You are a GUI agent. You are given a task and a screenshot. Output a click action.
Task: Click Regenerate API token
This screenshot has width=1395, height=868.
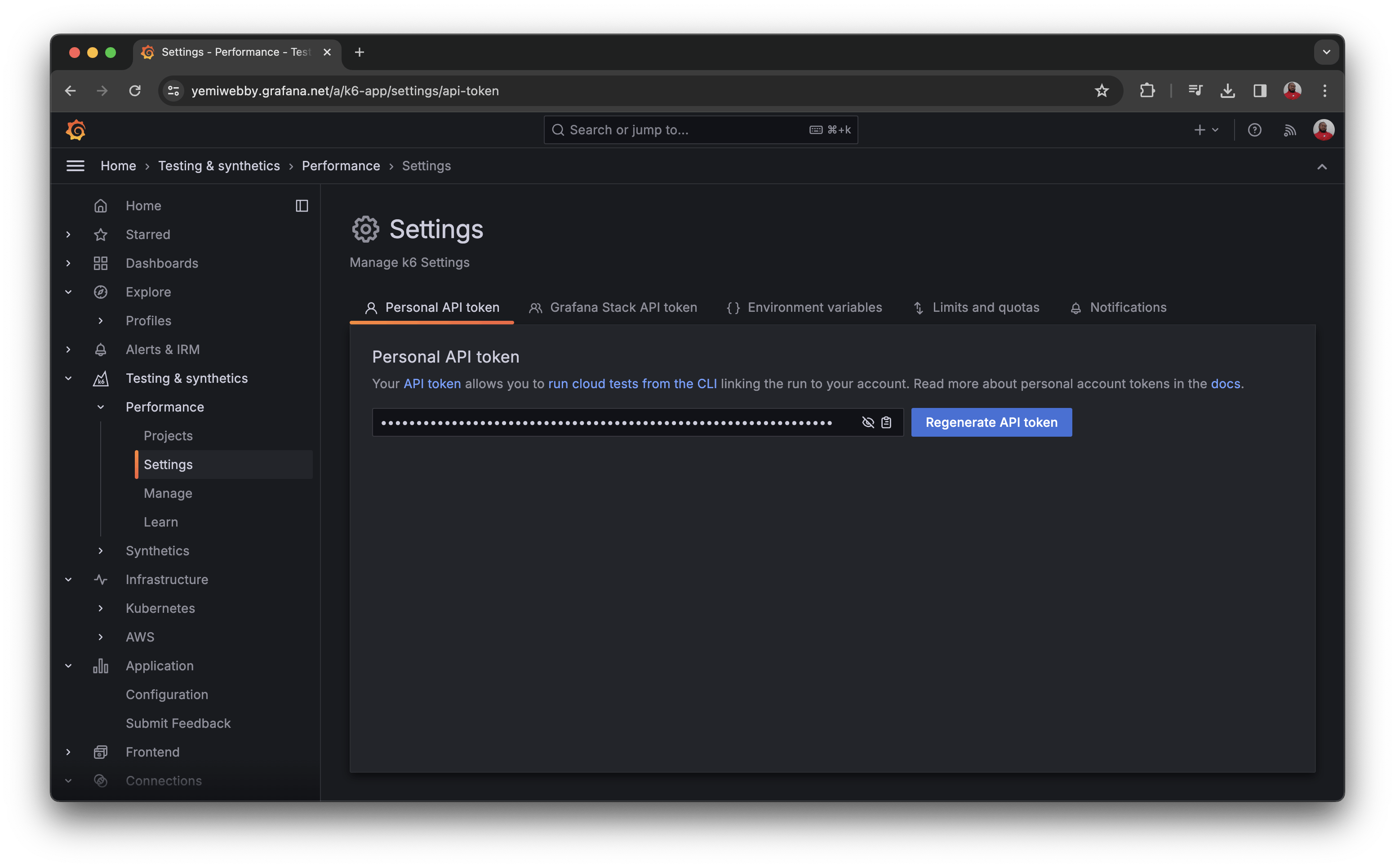991,422
